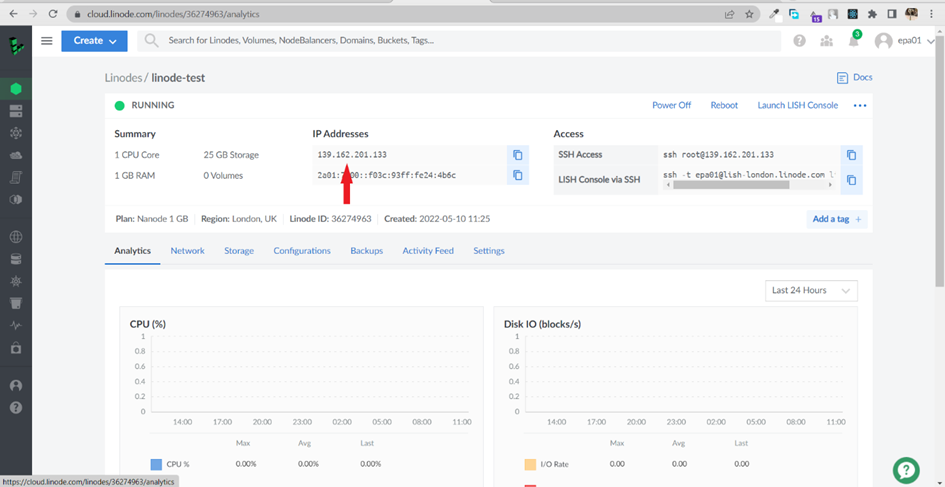Open the Chrome three-dot menu
This screenshot has height=487, width=945.
coord(932,13)
